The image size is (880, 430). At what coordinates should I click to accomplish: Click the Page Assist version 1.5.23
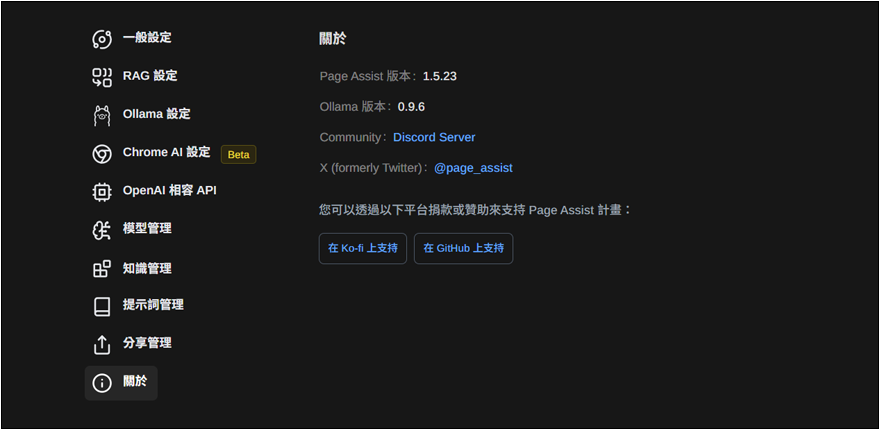pyautogui.click(x=439, y=76)
